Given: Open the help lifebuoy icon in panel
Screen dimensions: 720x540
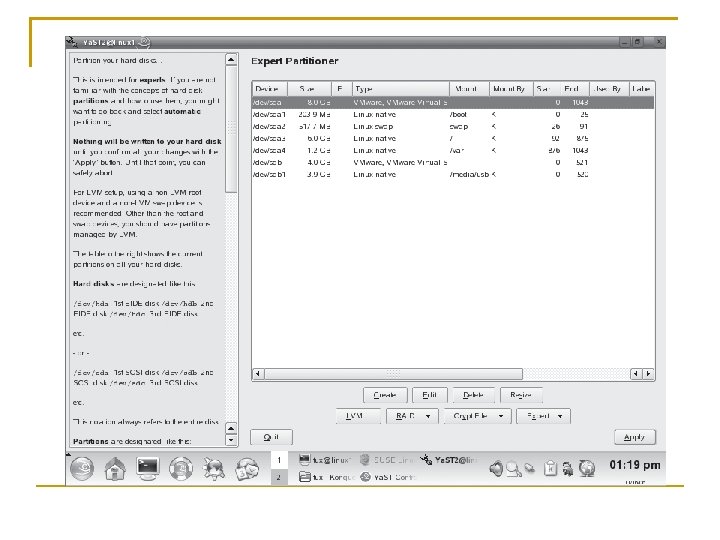Looking at the screenshot, I should tap(181, 469).
